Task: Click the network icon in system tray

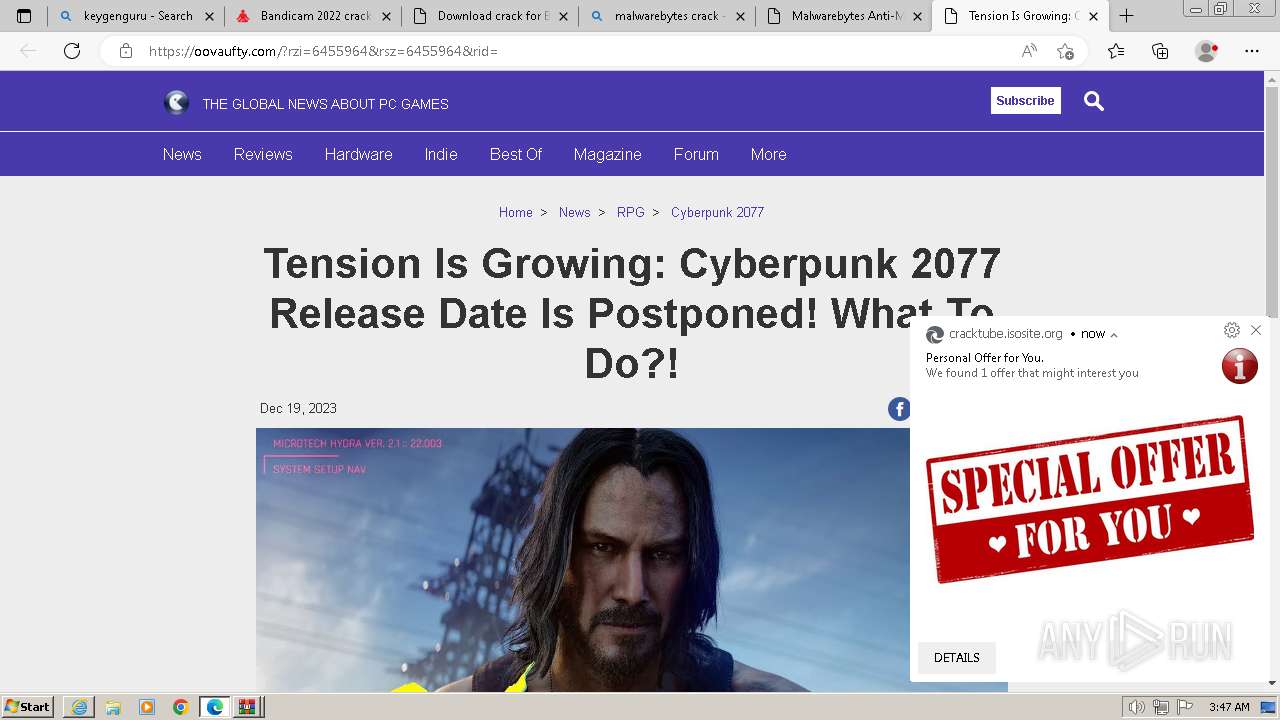Action: point(1161,707)
